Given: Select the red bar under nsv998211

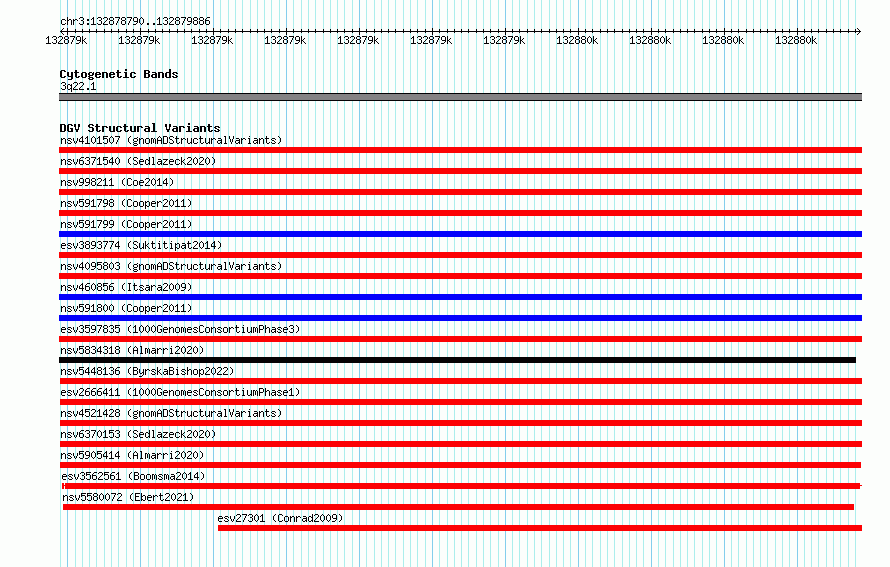Looking at the screenshot, I should [x=460, y=192].
